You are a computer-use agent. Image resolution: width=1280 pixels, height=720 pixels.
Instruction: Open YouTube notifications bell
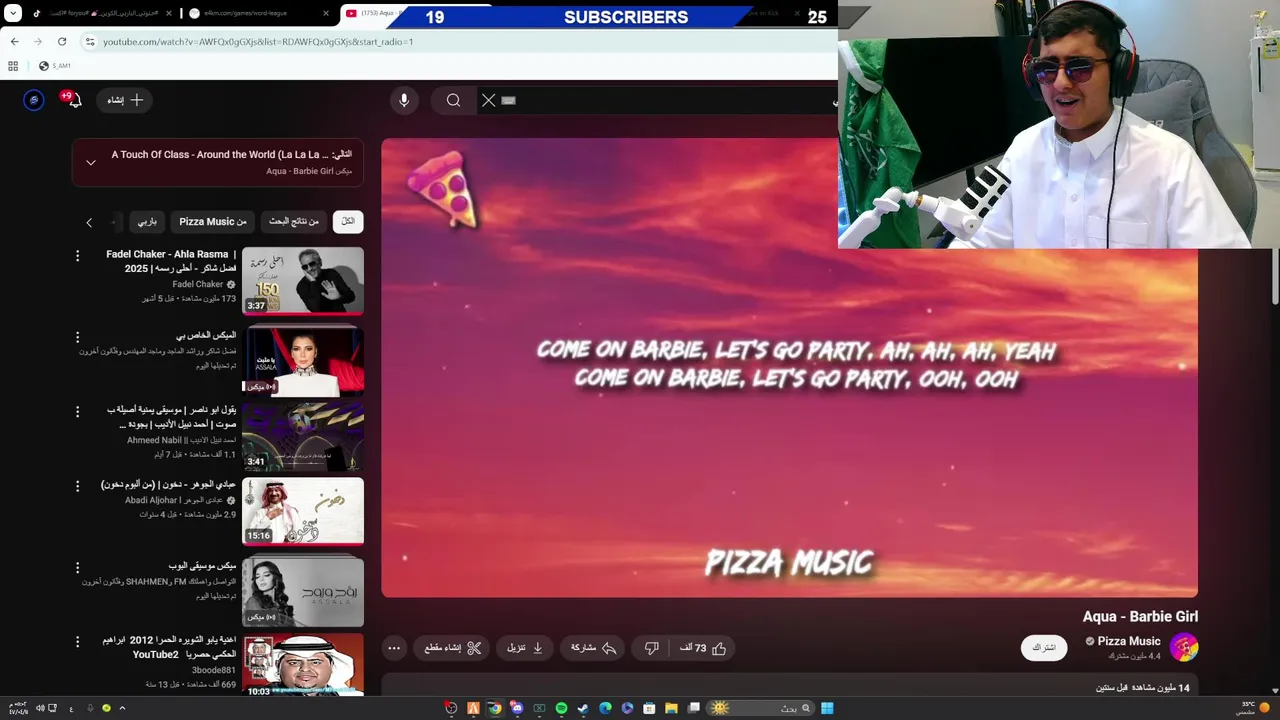pyautogui.click(x=73, y=100)
